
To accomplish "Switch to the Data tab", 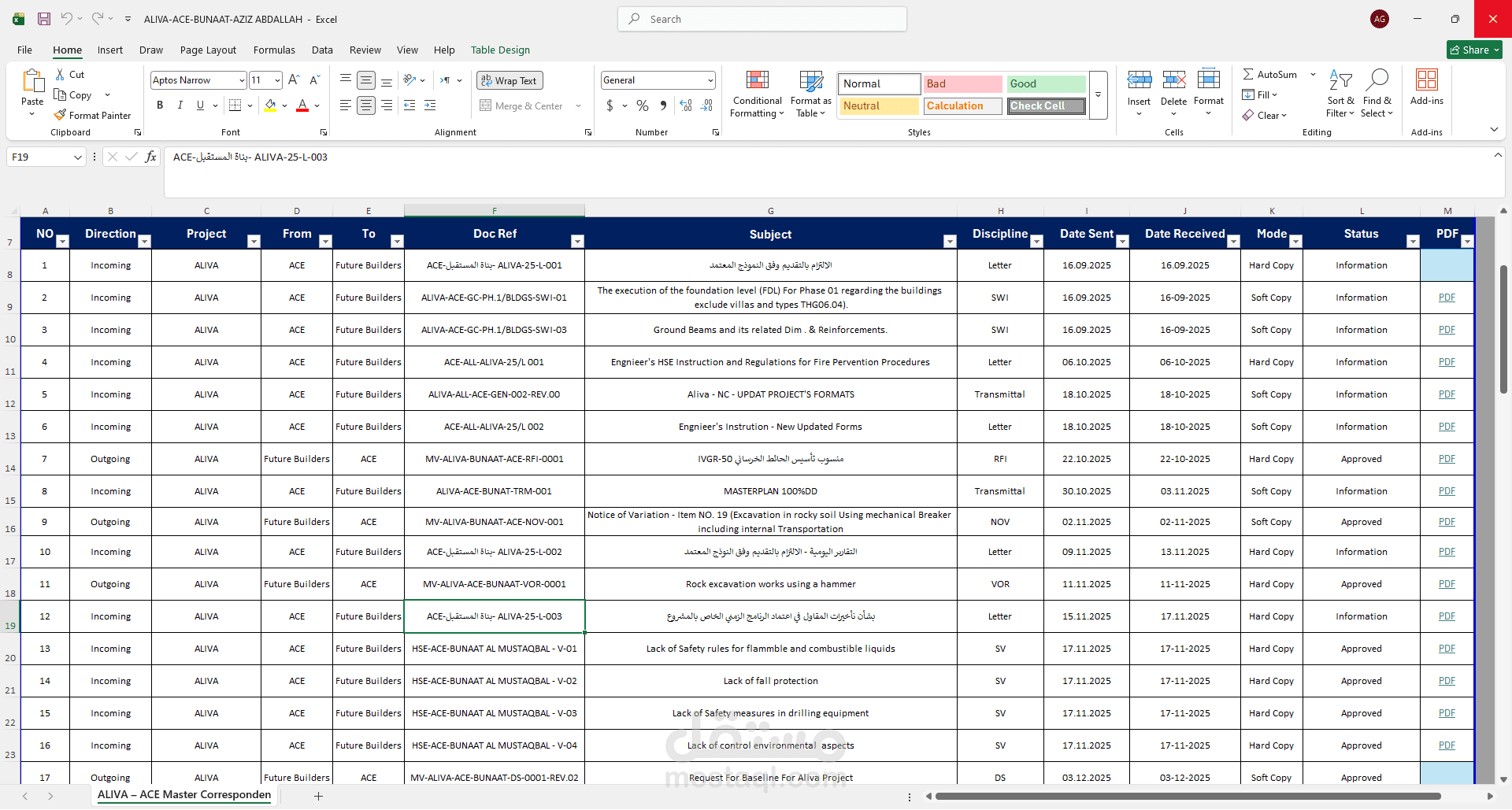I will (322, 50).
